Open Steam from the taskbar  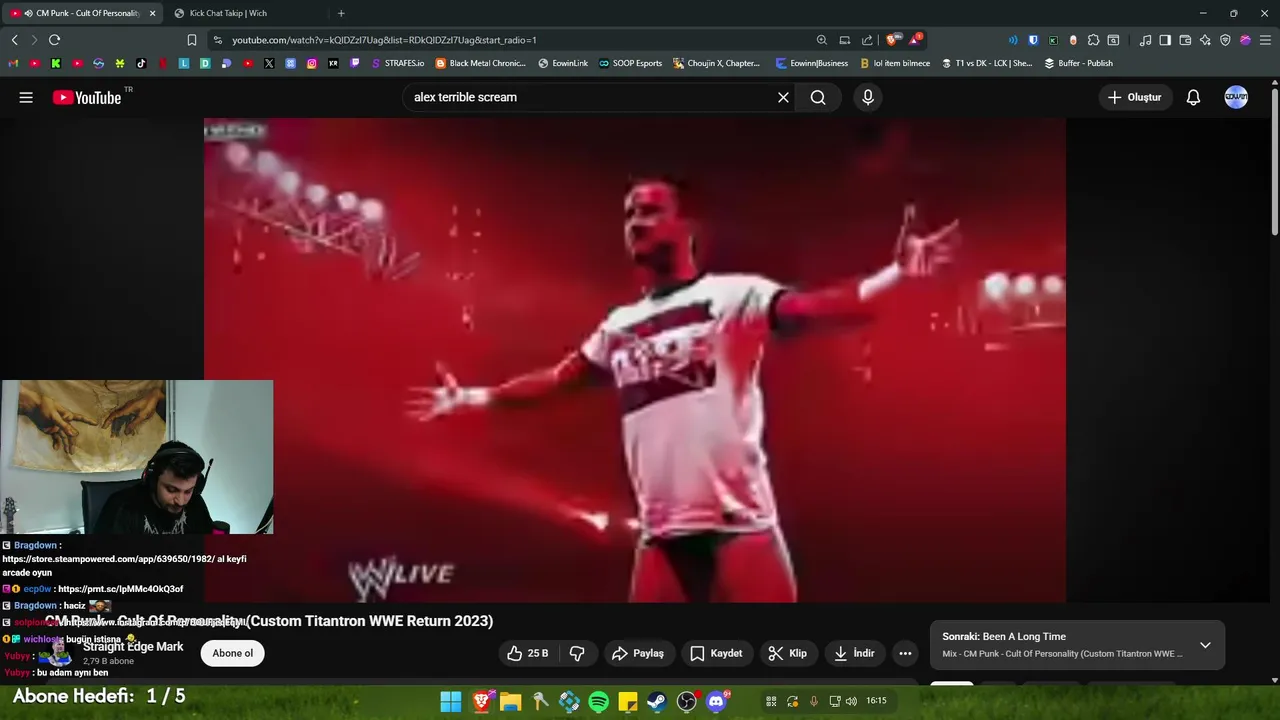[x=657, y=701]
